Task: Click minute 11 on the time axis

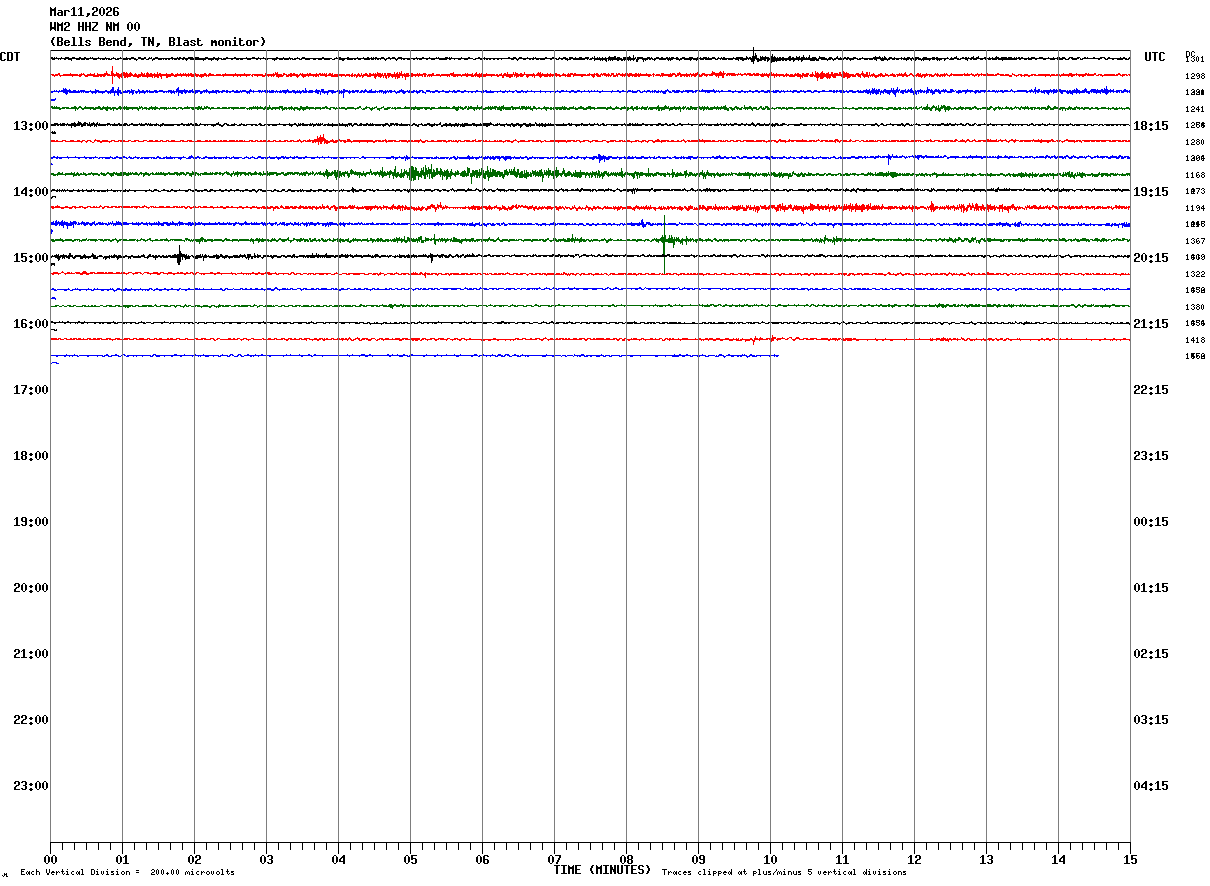Action: [842, 860]
